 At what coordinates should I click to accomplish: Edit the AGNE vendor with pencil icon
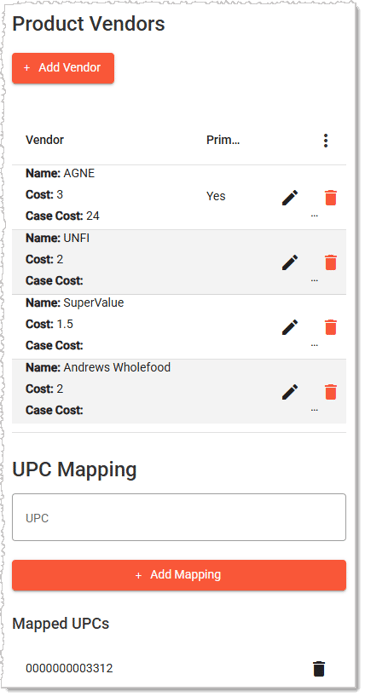pyautogui.click(x=290, y=197)
